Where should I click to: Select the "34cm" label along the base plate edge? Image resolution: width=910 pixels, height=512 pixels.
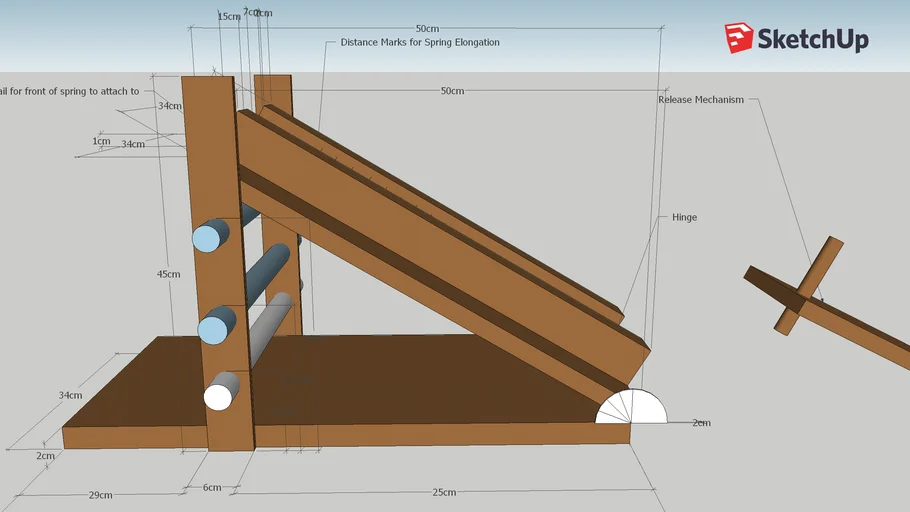70,395
